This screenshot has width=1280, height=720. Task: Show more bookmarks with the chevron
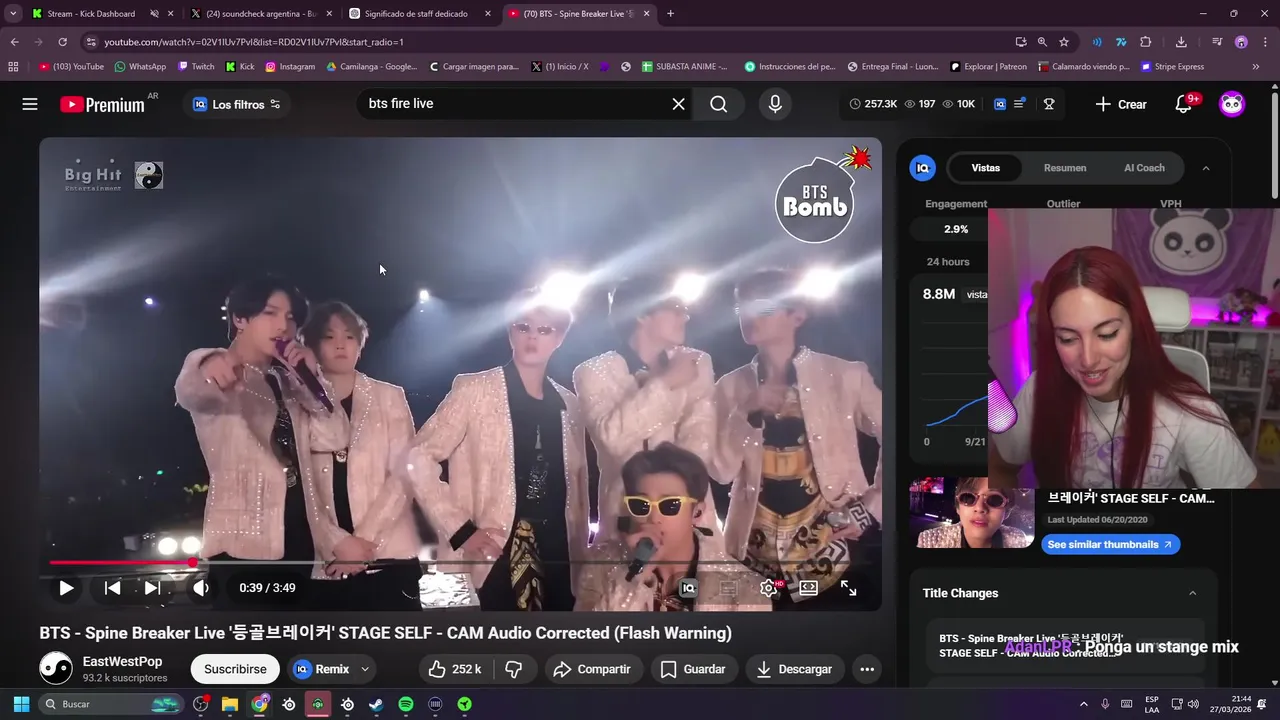point(1255,67)
